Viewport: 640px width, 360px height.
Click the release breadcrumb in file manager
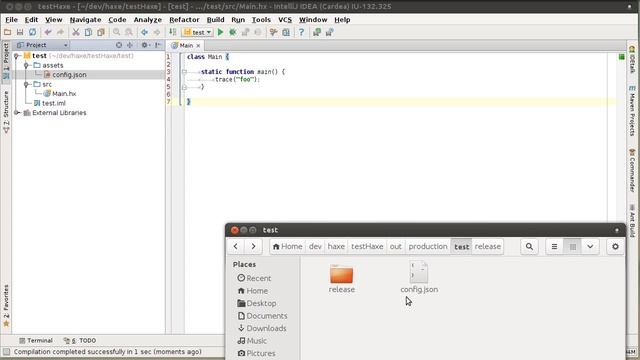487,247
